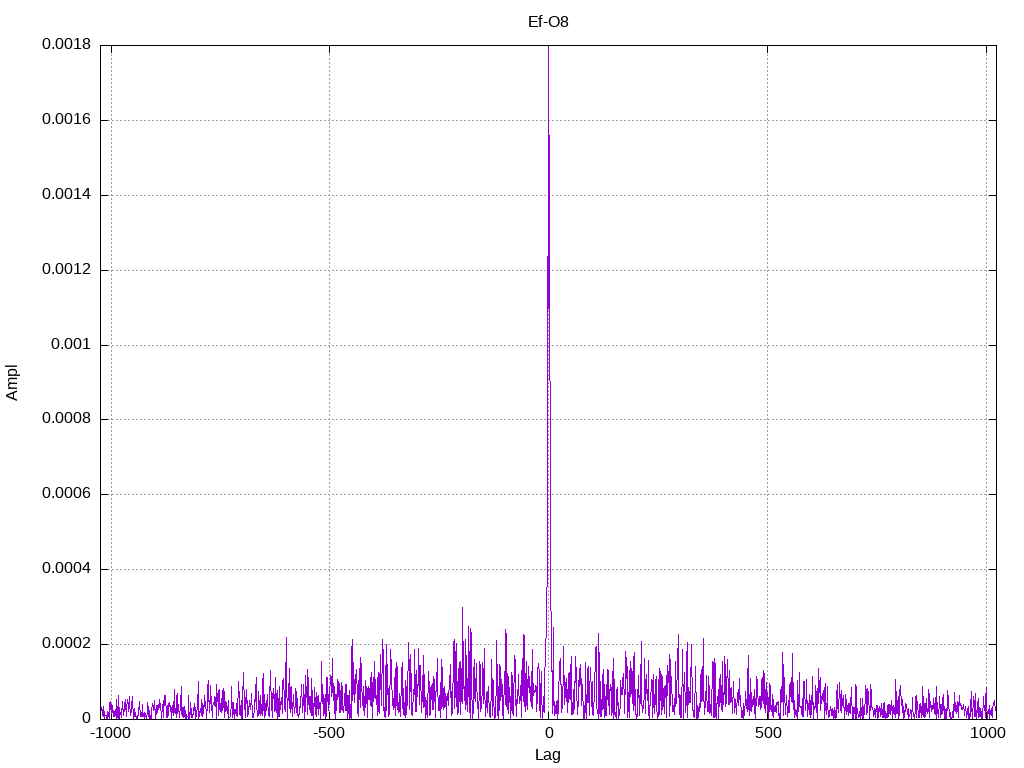Click the 0.0002 y-axis tick label
Image resolution: width=1024 pixels, height=768 pixels.
pos(67,643)
